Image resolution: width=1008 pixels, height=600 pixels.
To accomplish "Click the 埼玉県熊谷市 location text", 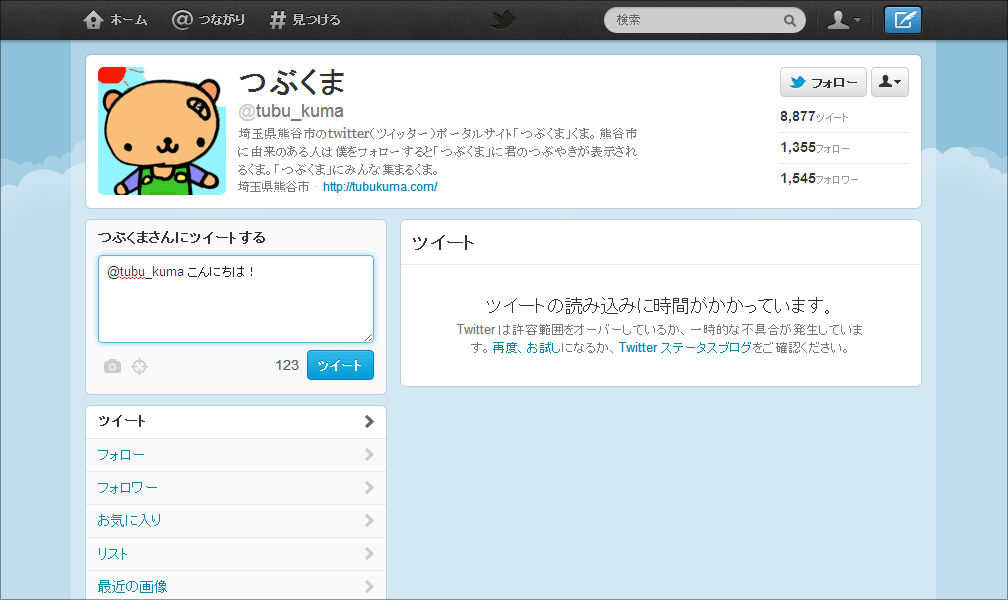I will [273, 186].
